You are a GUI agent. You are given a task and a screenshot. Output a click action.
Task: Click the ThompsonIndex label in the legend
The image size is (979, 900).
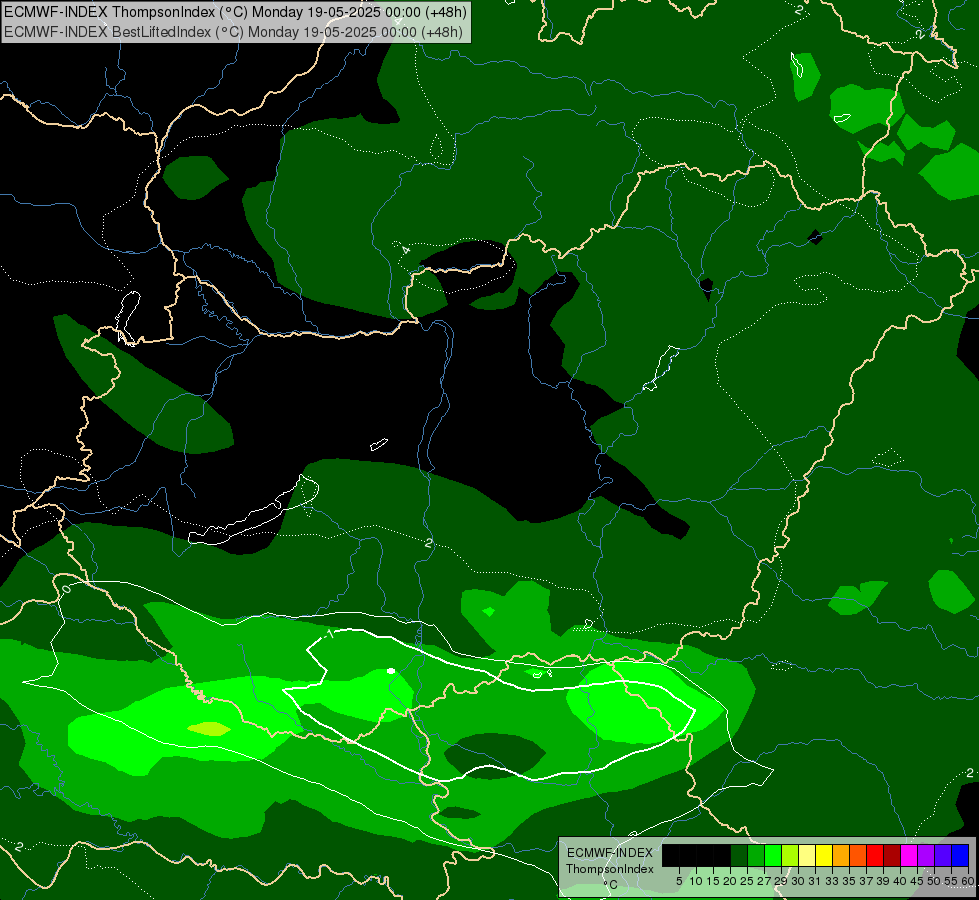pos(610,869)
